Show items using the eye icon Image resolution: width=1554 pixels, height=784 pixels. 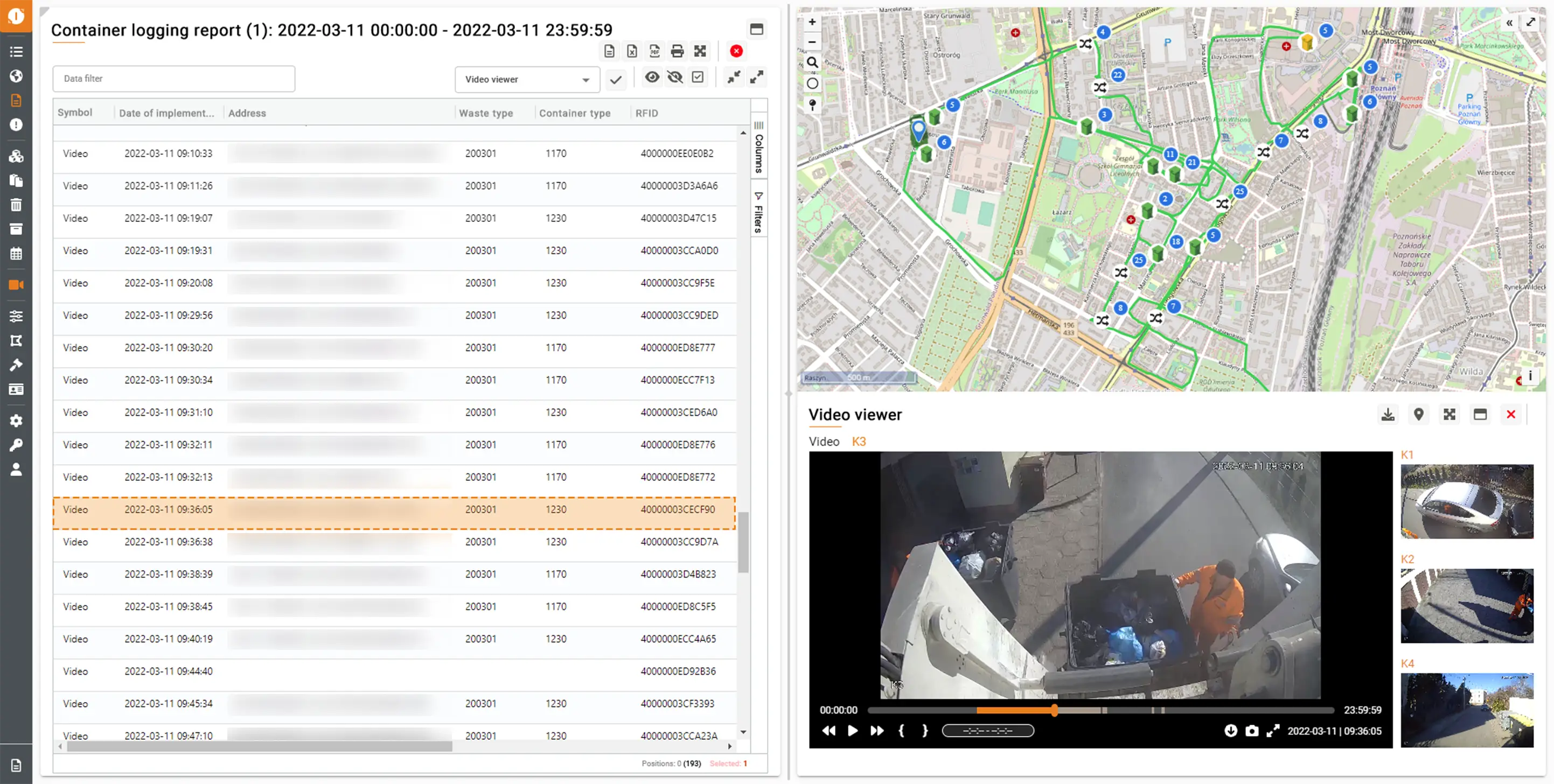[x=652, y=77]
